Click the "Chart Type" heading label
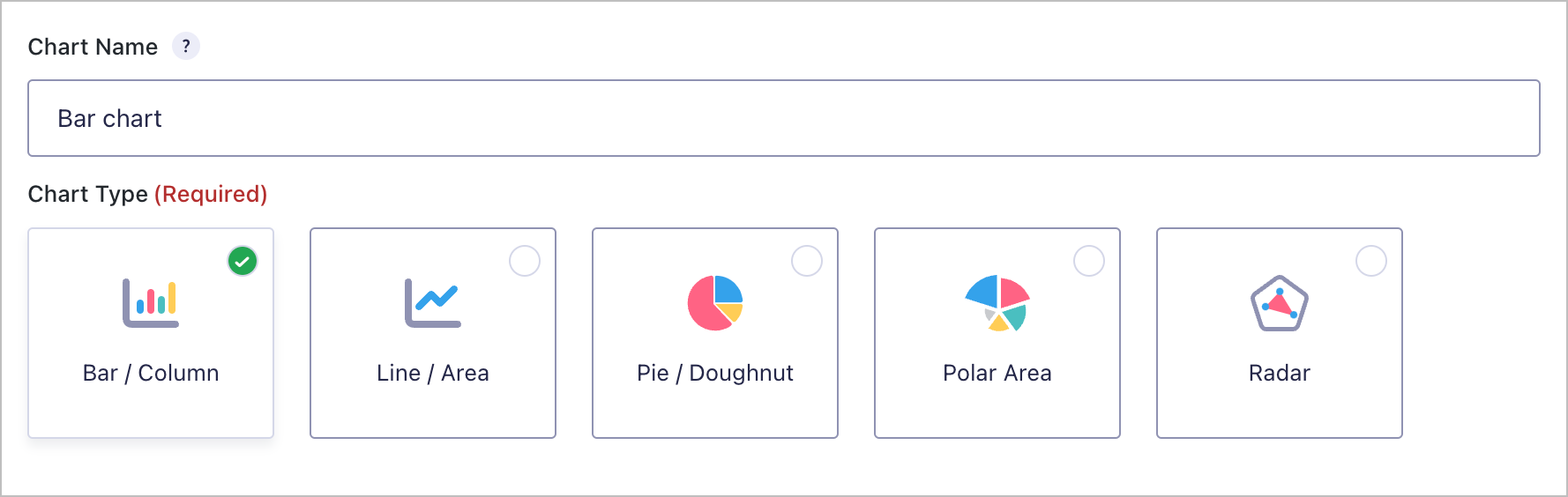The image size is (1568, 497). click(x=87, y=194)
